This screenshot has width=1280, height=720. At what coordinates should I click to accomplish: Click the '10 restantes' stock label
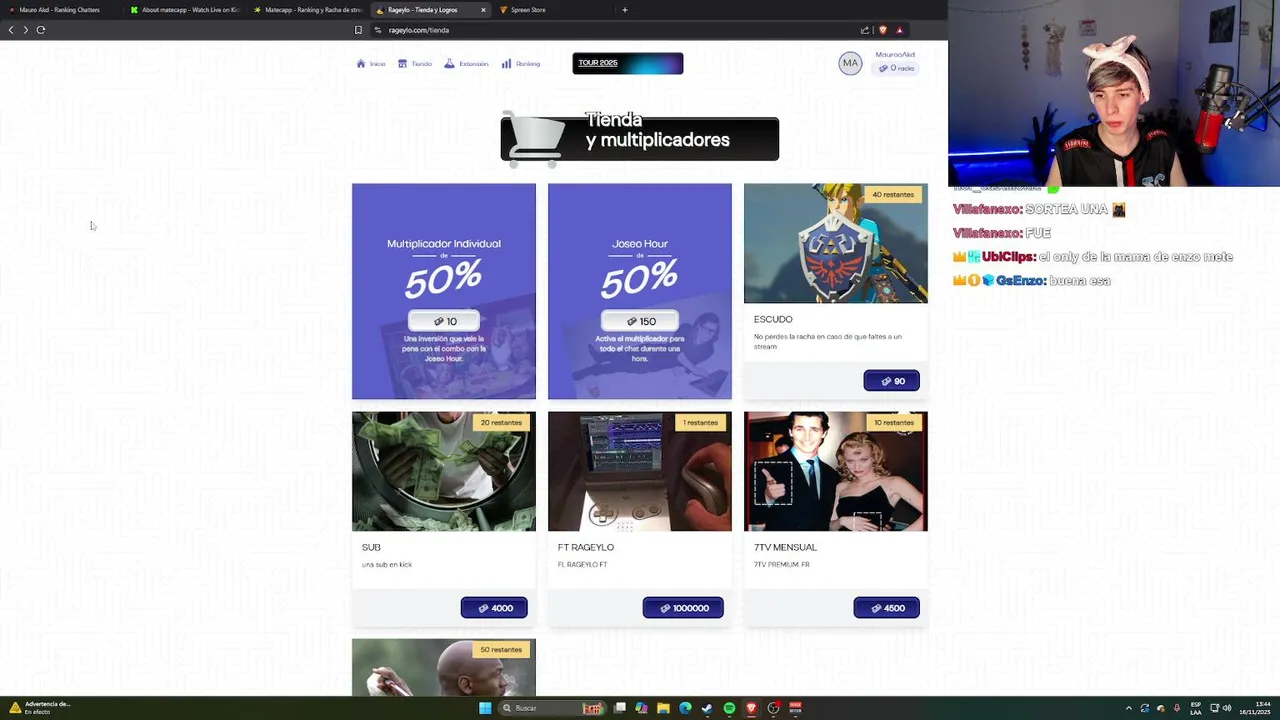pyautogui.click(x=893, y=423)
